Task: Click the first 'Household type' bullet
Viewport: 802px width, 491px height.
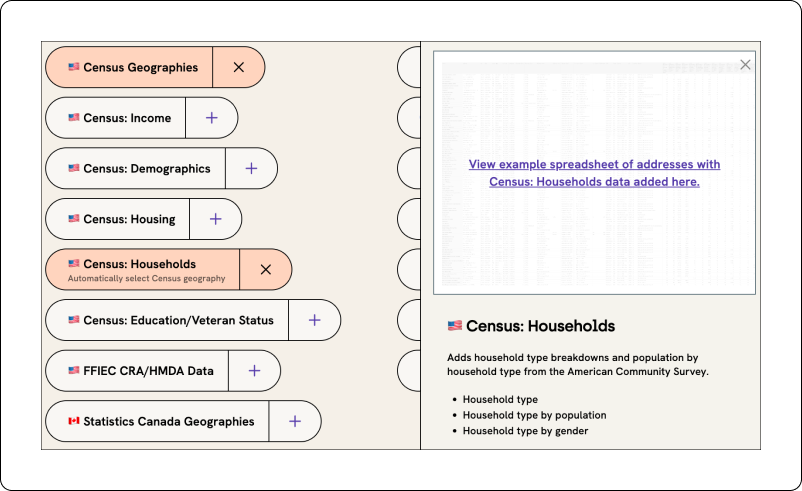Action: click(500, 399)
